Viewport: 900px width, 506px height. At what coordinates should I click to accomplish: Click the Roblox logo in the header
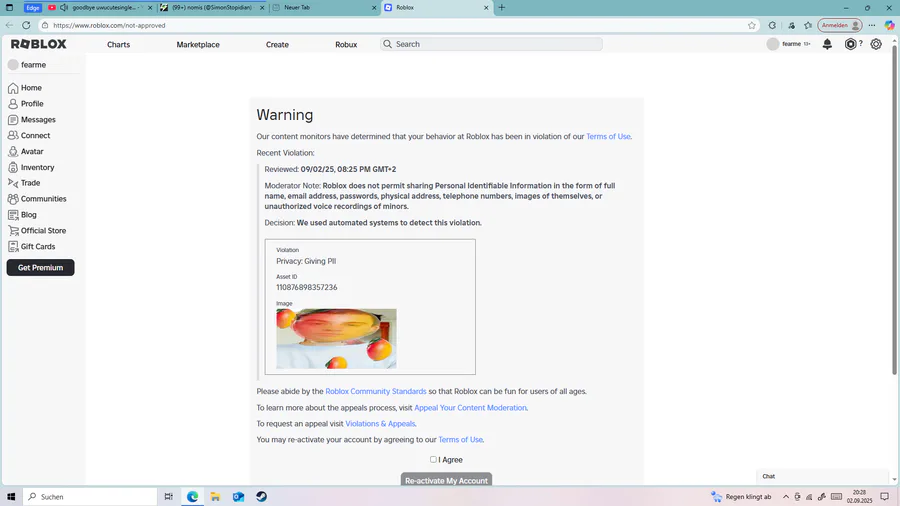click(x=38, y=44)
